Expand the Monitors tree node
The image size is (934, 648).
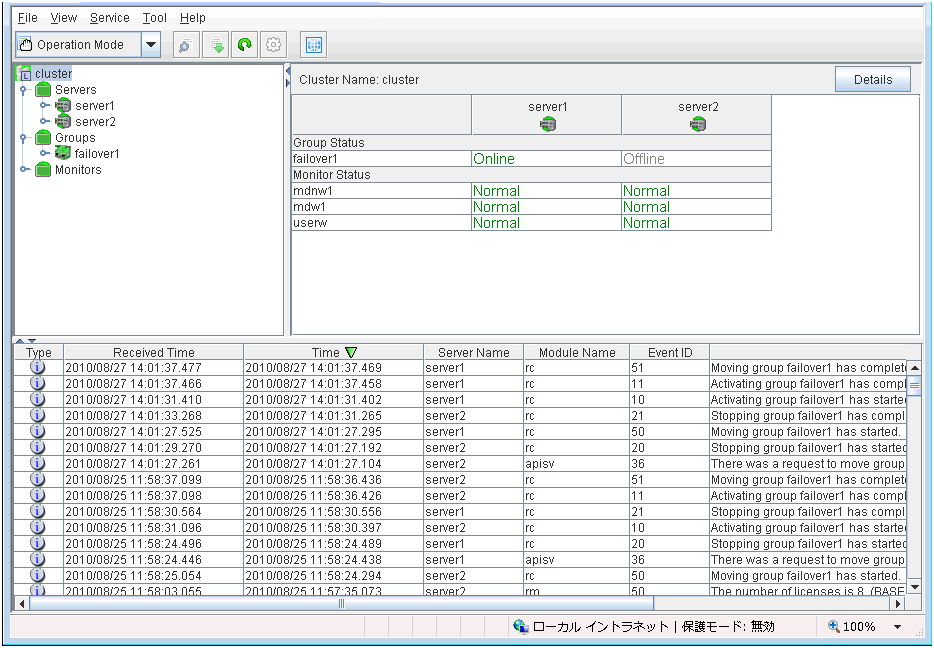(x=23, y=170)
